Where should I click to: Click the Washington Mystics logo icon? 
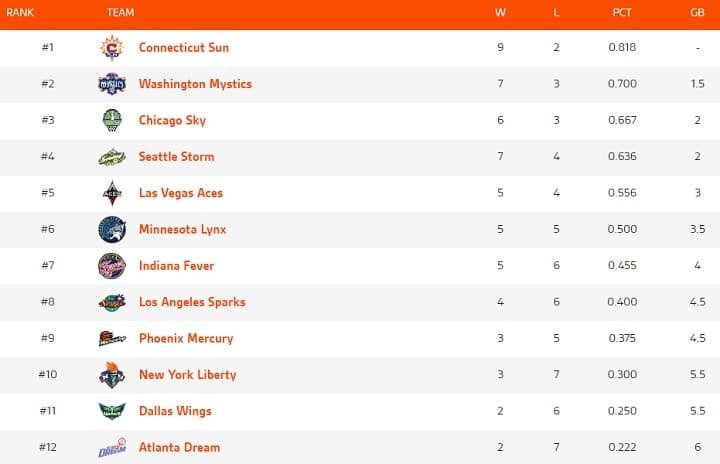coord(112,84)
